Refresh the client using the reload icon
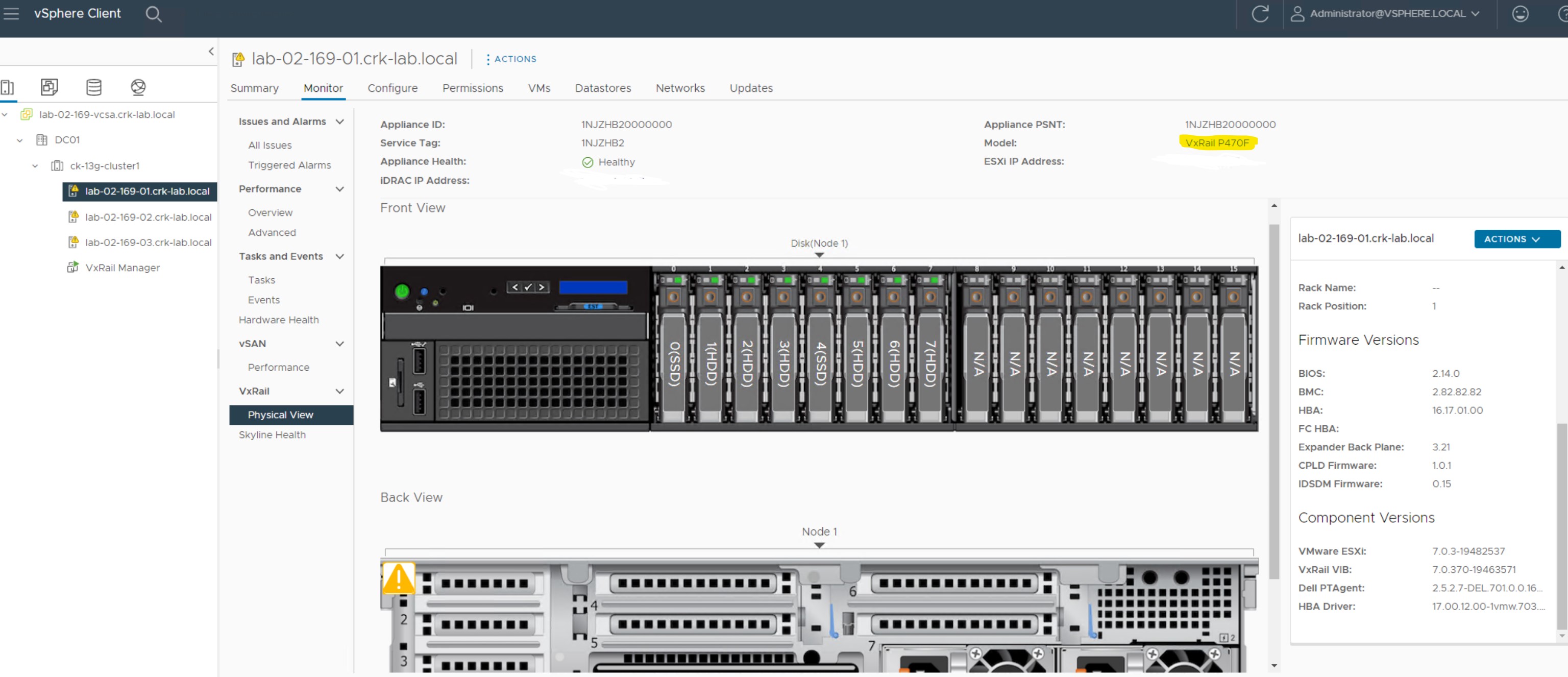 (1260, 13)
